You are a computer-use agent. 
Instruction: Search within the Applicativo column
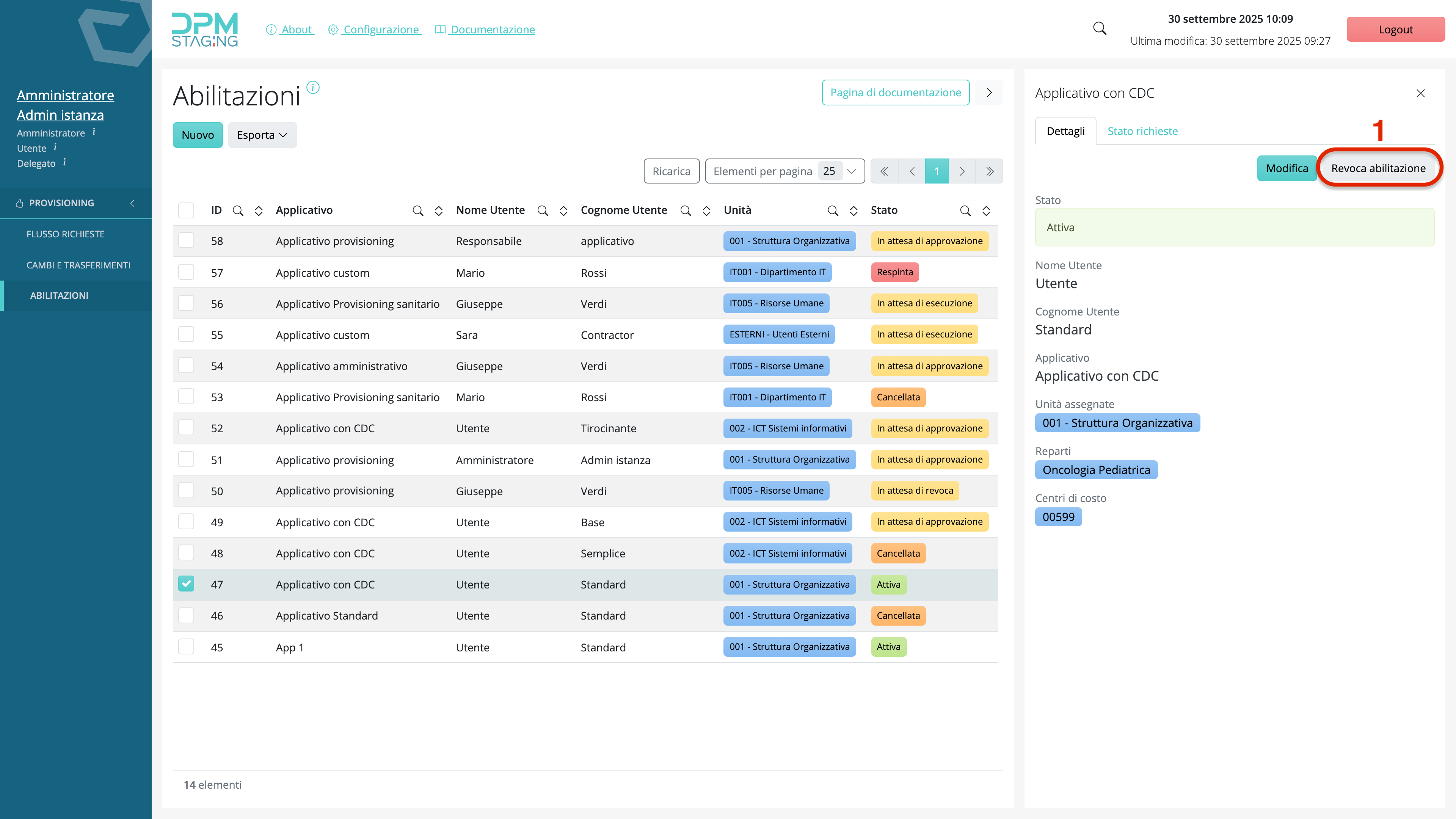pos(418,211)
